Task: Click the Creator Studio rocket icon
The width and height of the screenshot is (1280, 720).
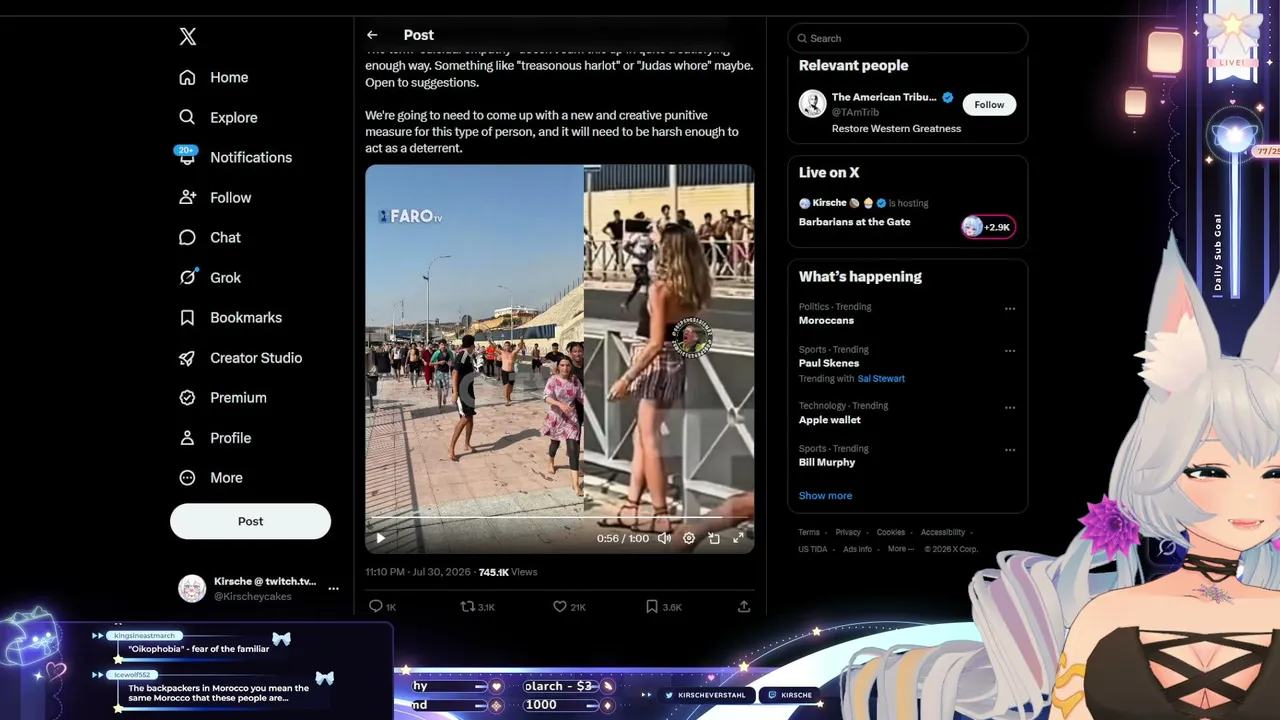Action: point(187,357)
